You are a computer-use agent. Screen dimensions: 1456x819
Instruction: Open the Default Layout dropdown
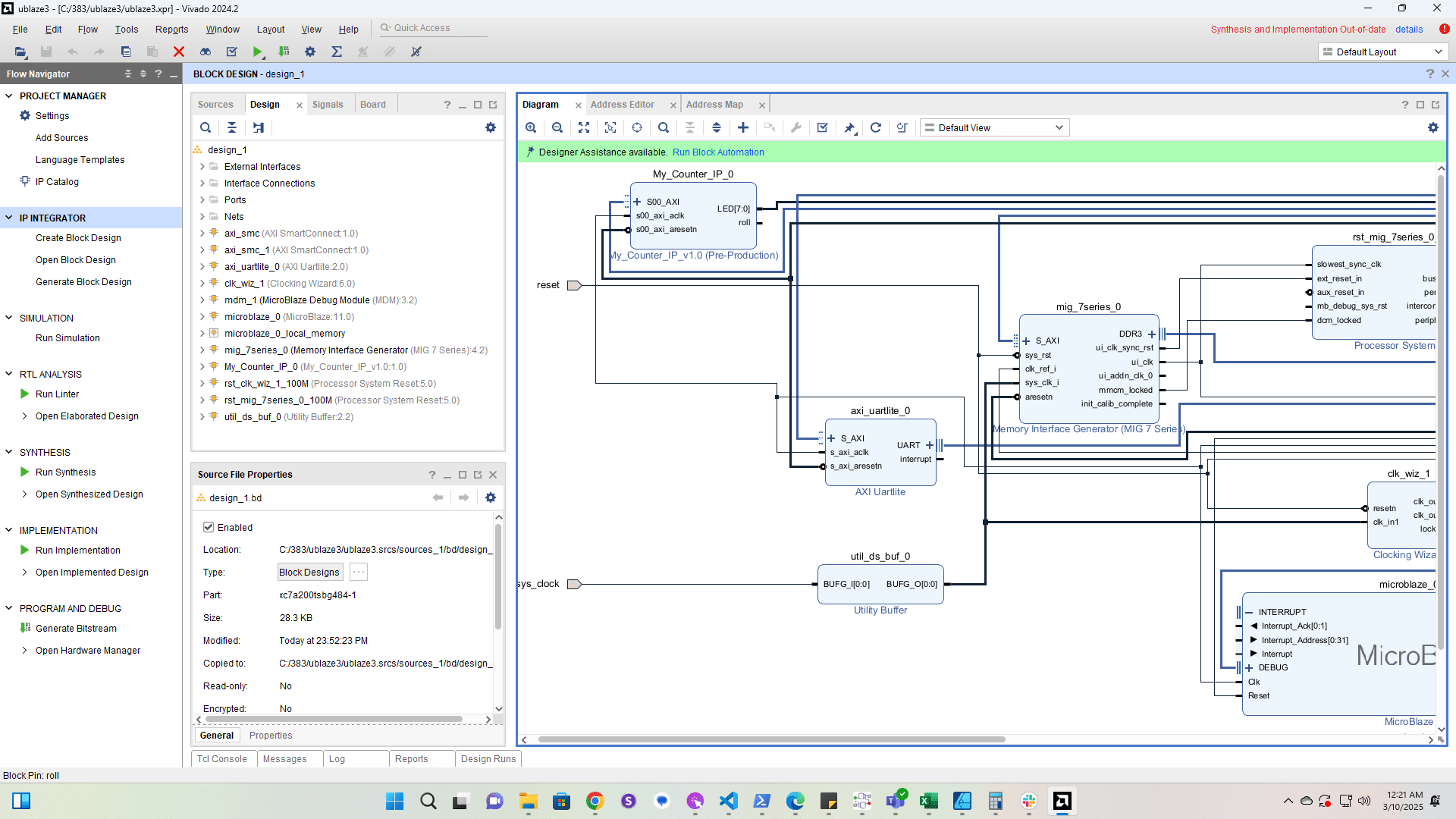pyautogui.click(x=1383, y=52)
